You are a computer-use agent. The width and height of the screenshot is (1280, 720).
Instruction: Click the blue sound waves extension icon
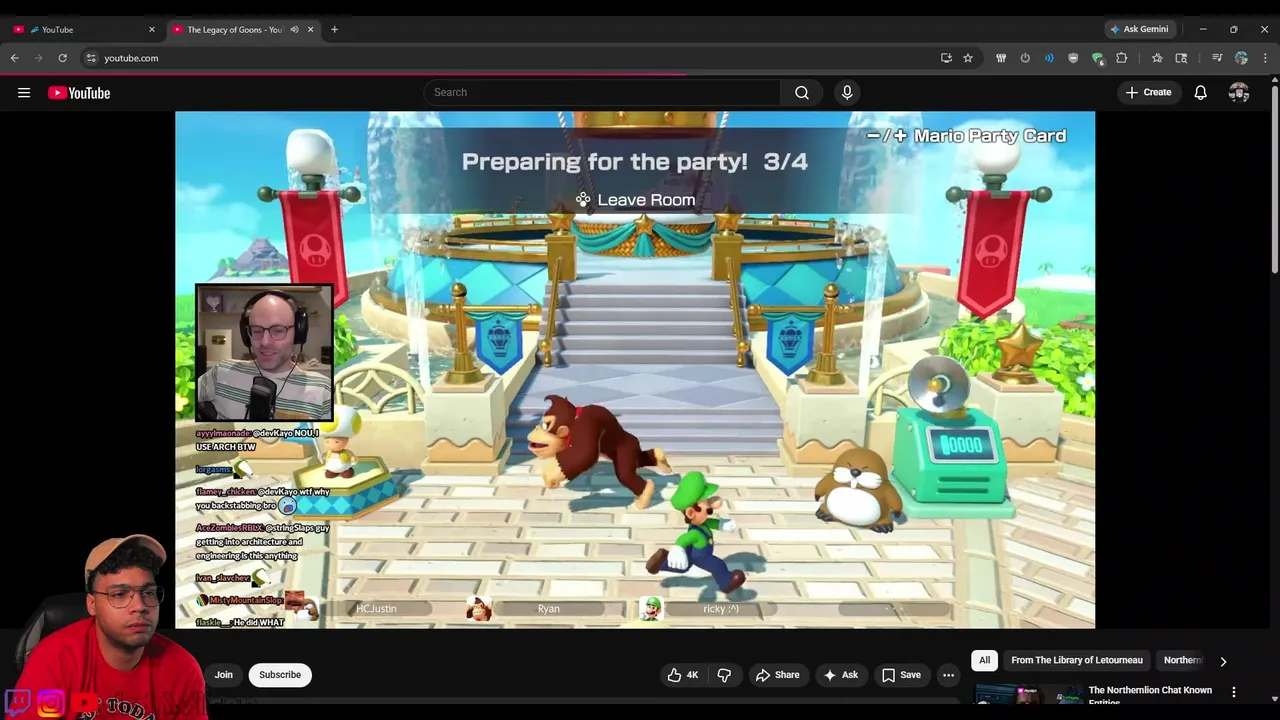click(1049, 58)
